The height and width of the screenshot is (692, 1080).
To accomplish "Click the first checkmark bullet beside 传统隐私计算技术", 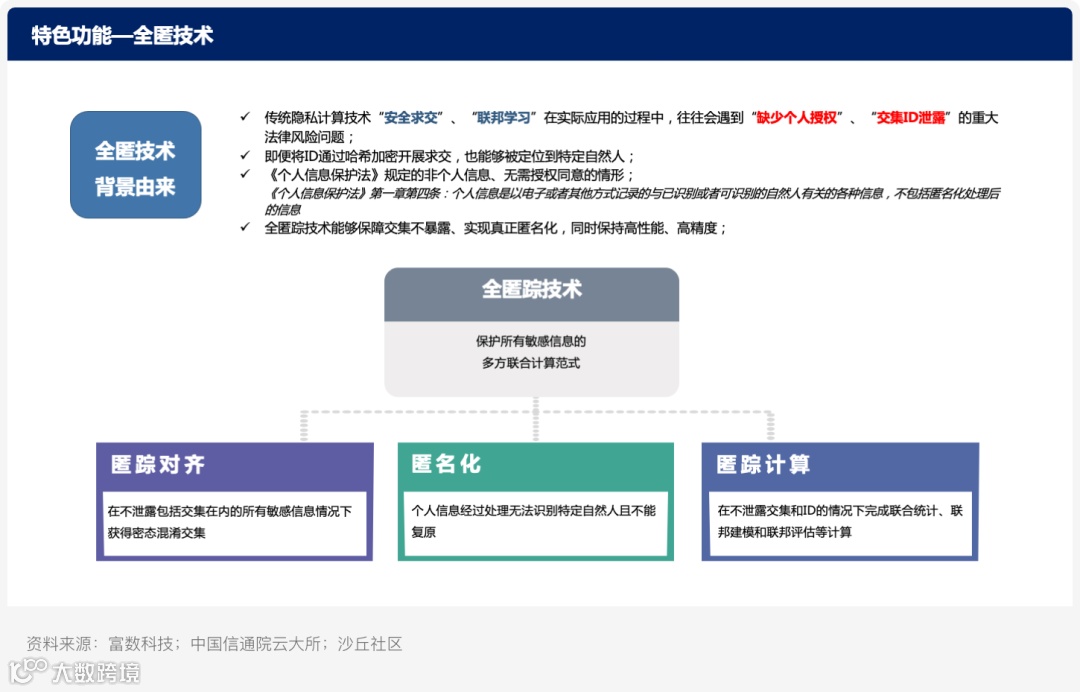I will (245, 117).
